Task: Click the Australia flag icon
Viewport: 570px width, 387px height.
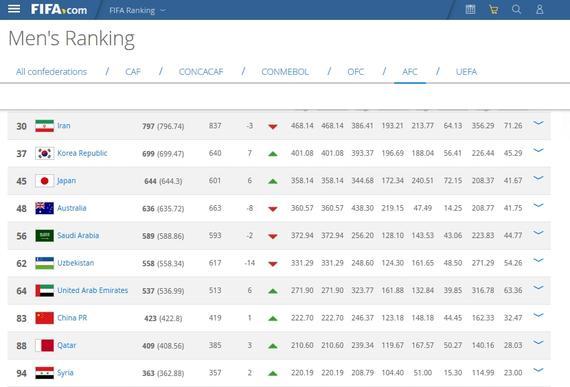Action: coord(45,208)
